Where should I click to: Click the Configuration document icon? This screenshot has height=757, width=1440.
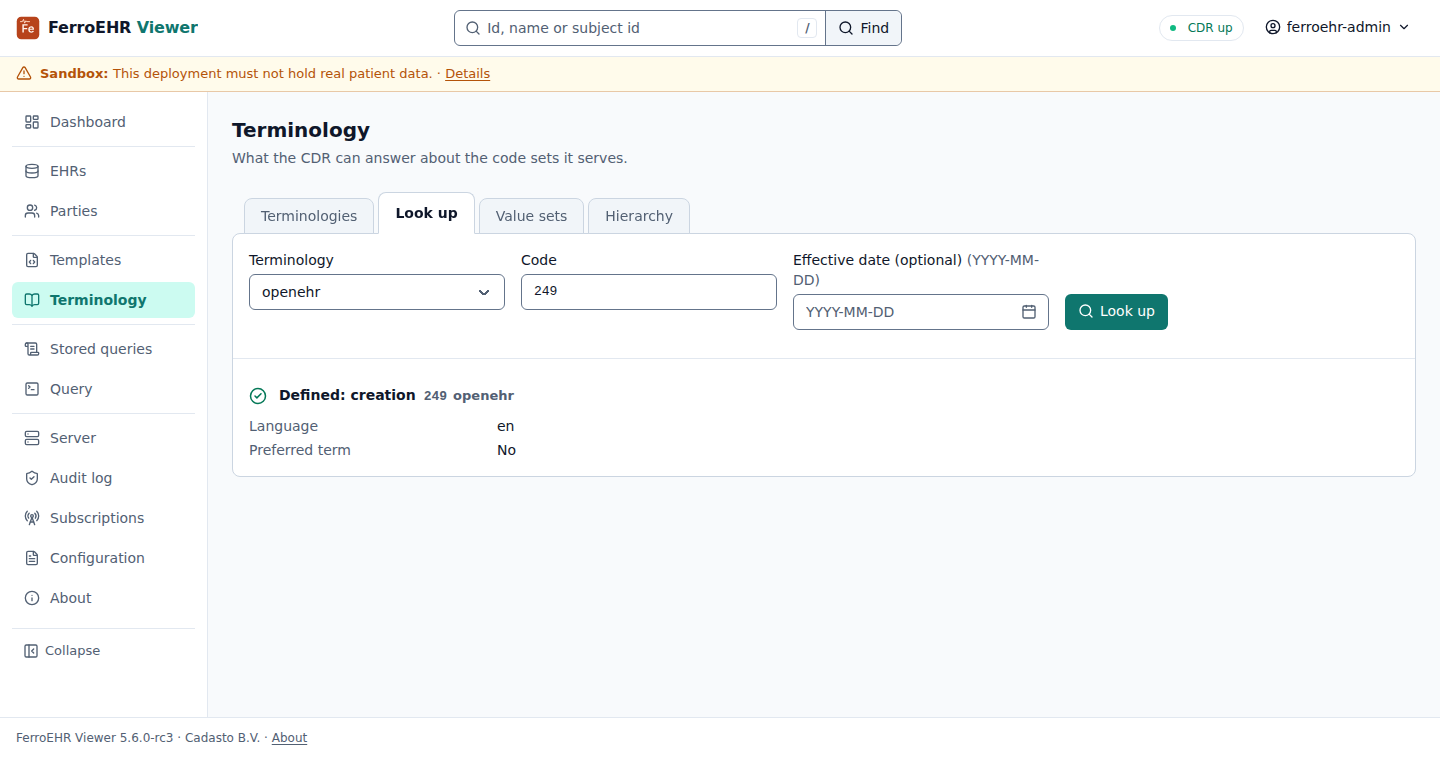[32, 558]
